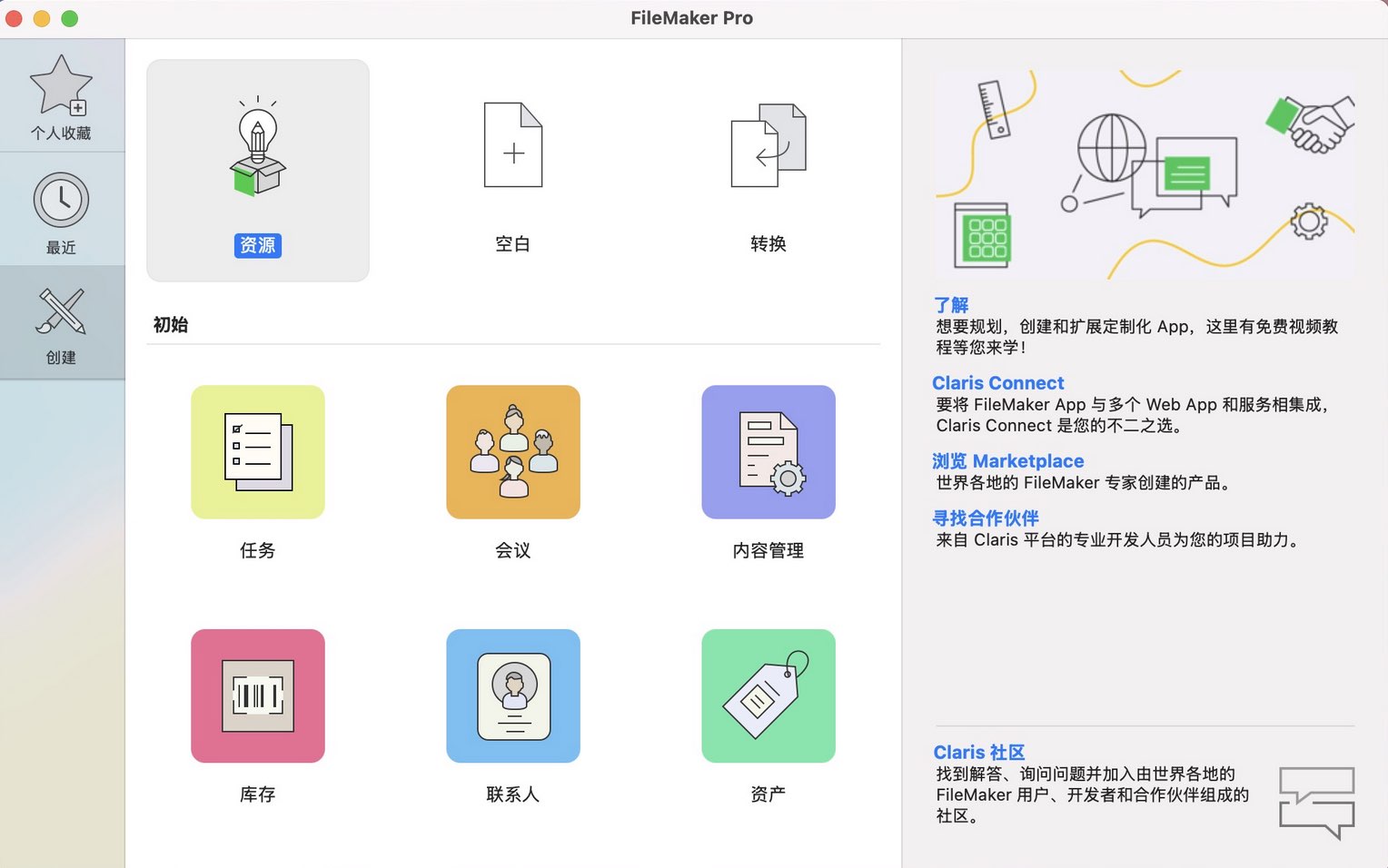The image size is (1388, 868).
Task: Click the text 想要规划，创建和扩展定制化 App
Action: point(1063,327)
